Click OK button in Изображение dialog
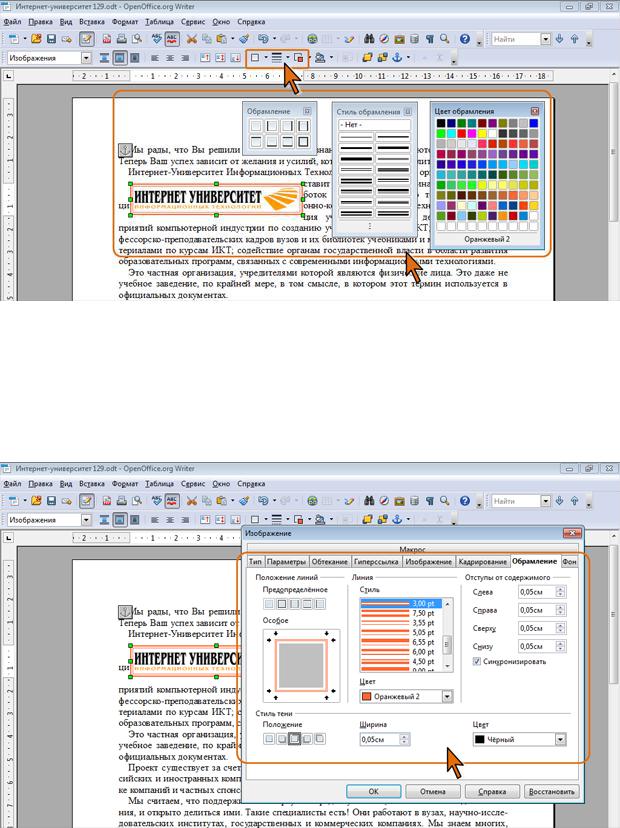 [x=373, y=791]
